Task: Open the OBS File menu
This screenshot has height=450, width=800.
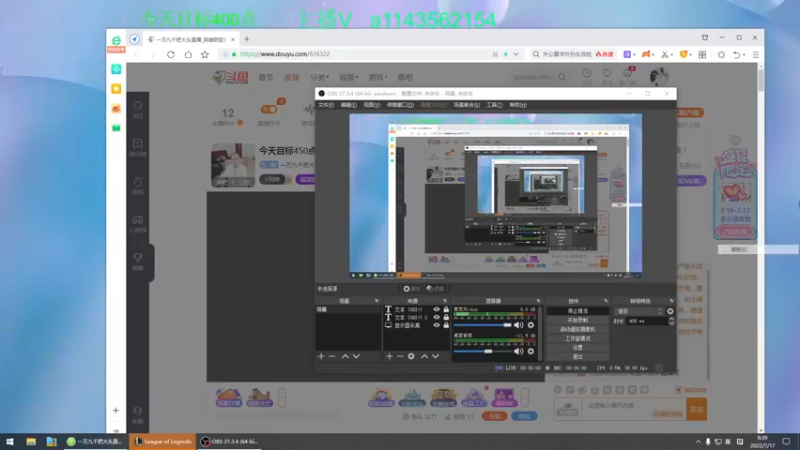Action: pyautogui.click(x=326, y=105)
